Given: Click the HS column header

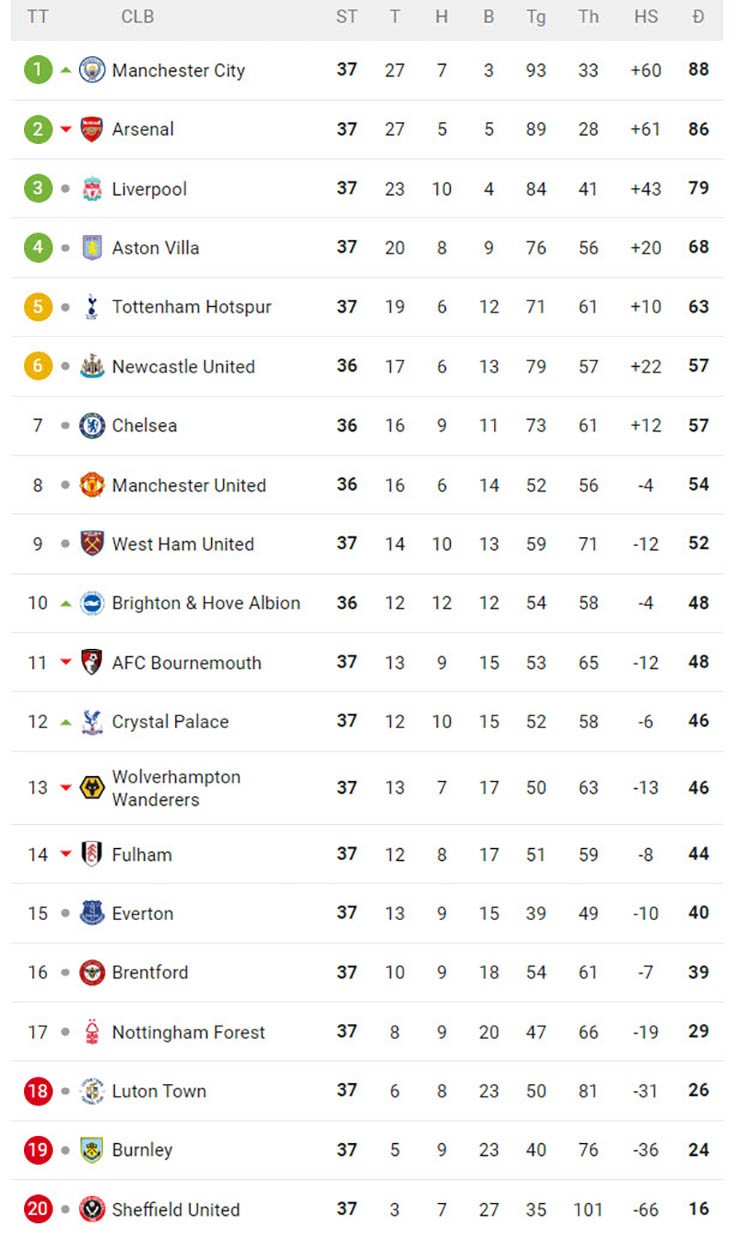Looking at the screenshot, I should click(646, 17).
